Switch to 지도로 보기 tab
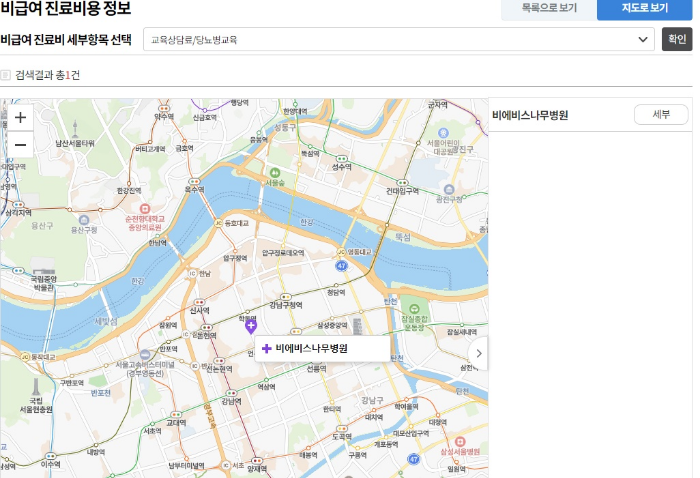This screenshot has height=478, width=700. click(645, 8)
